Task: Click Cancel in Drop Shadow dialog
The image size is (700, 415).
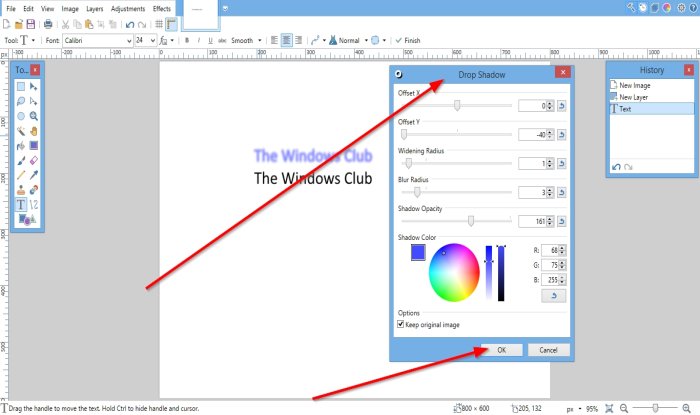Action: pos(548,350)
